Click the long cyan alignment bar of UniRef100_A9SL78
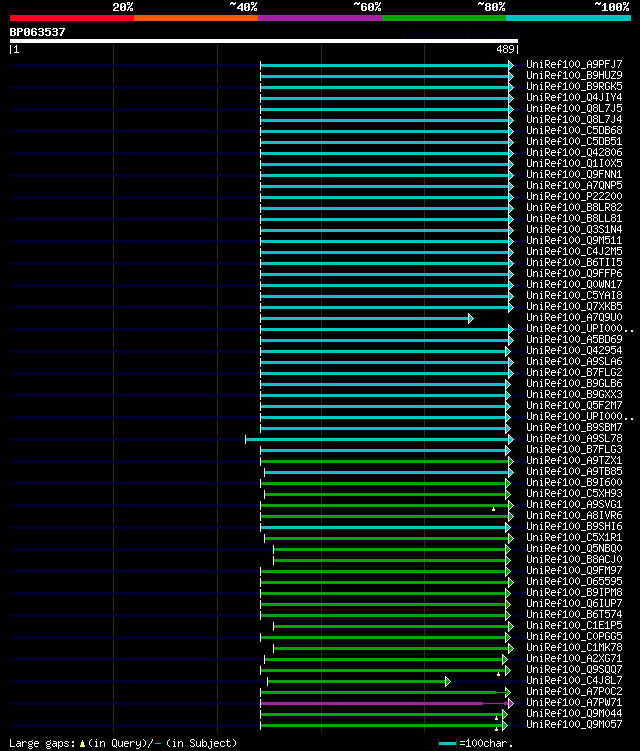The image size is (640, 751). pos(379,439)
